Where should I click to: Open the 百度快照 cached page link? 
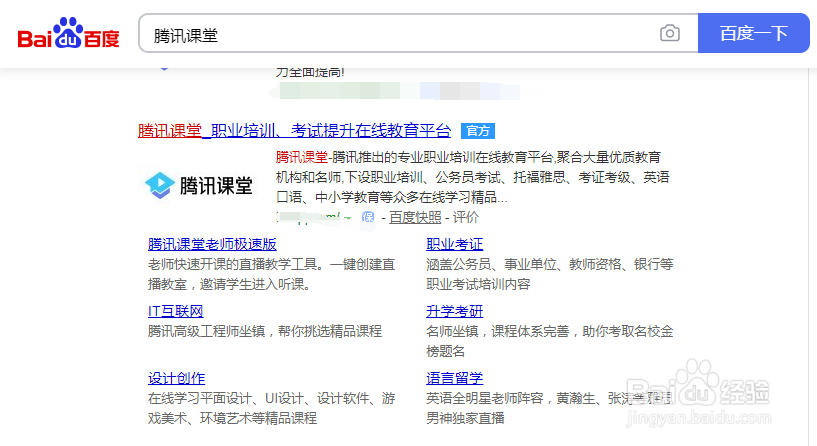point(415,217)
